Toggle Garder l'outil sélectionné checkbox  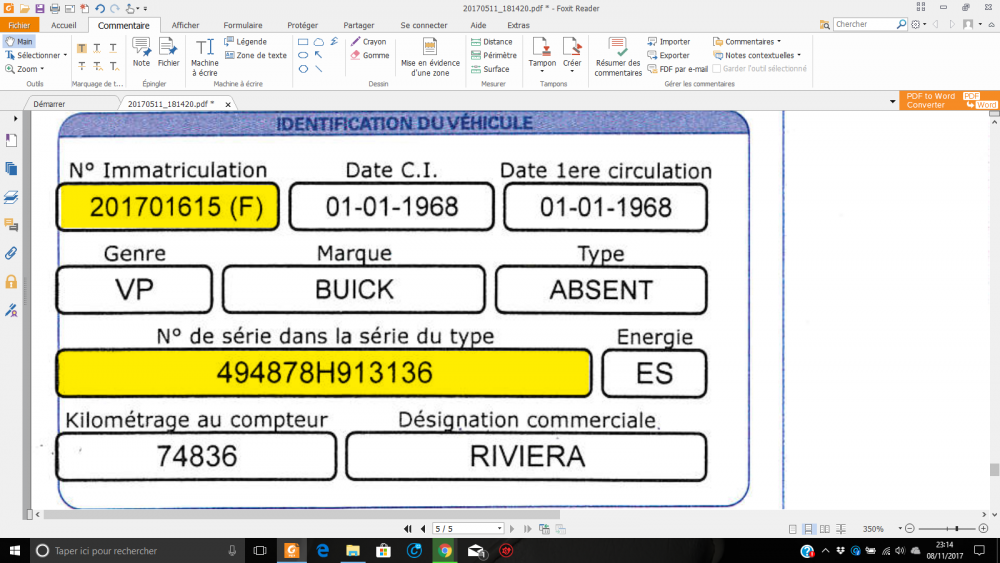(x=717, y=69)
